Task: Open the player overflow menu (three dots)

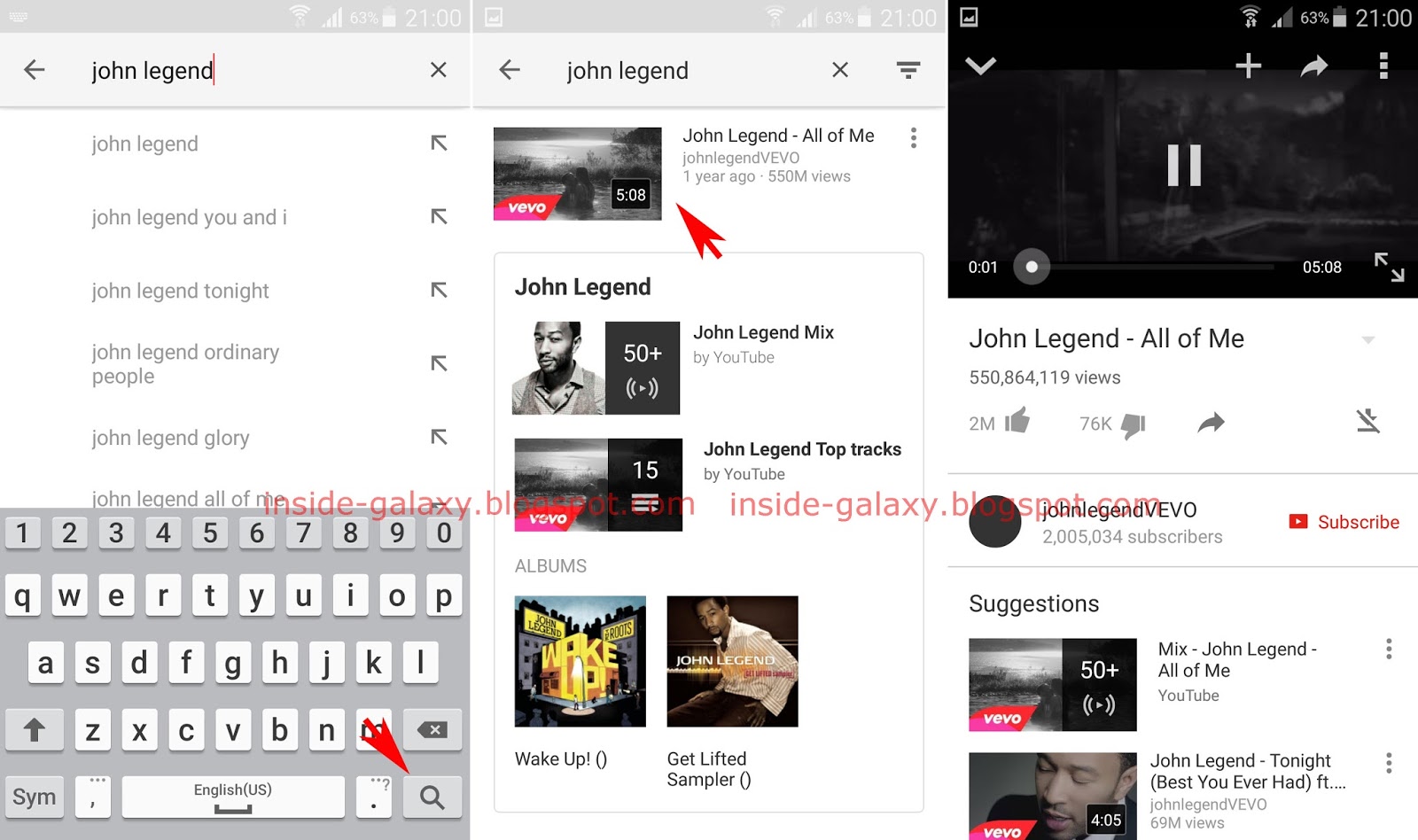Action: tap(1383, 66)
